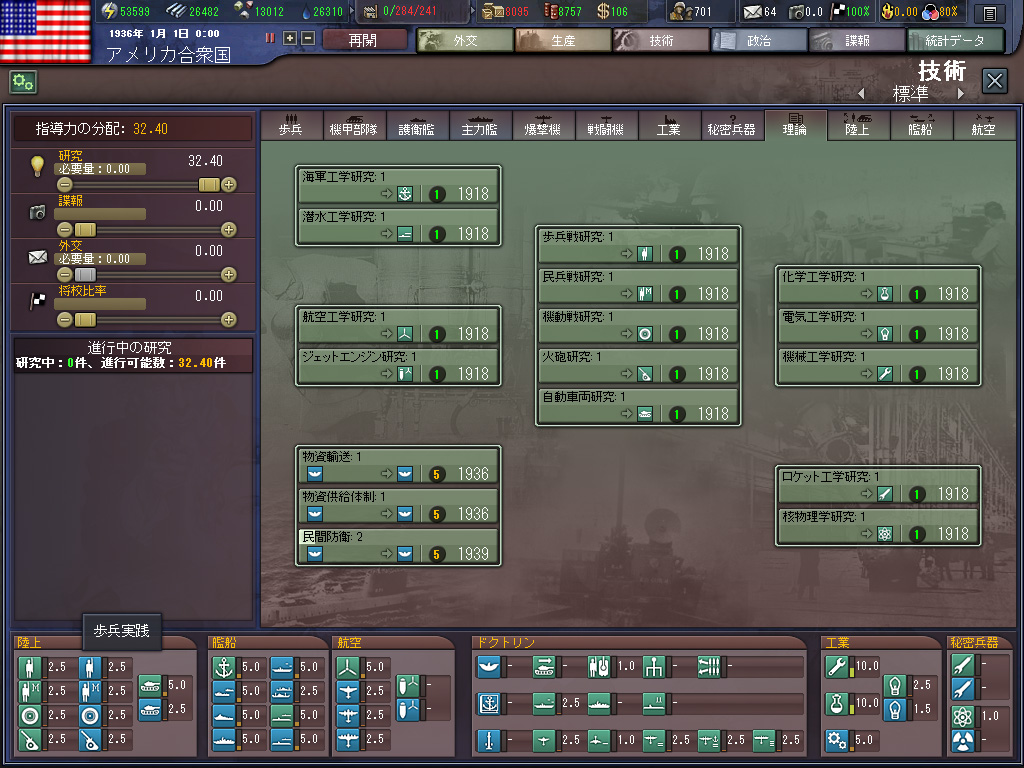This screenshot has height=768, width=1024.
Task: Open the top-right menu list icon
Action: coord(989,13)
